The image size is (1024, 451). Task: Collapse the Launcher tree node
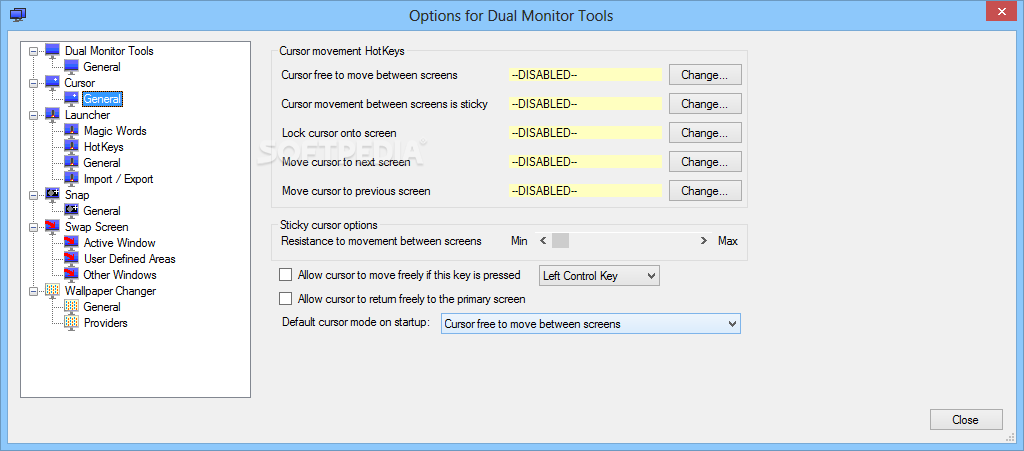click(33, 115)
